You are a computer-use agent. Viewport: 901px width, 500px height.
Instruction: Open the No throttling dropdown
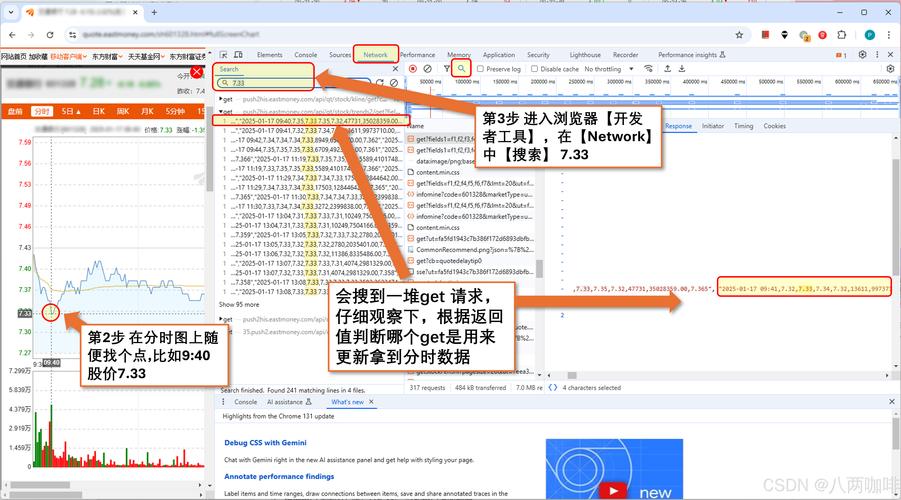[609, 69]
